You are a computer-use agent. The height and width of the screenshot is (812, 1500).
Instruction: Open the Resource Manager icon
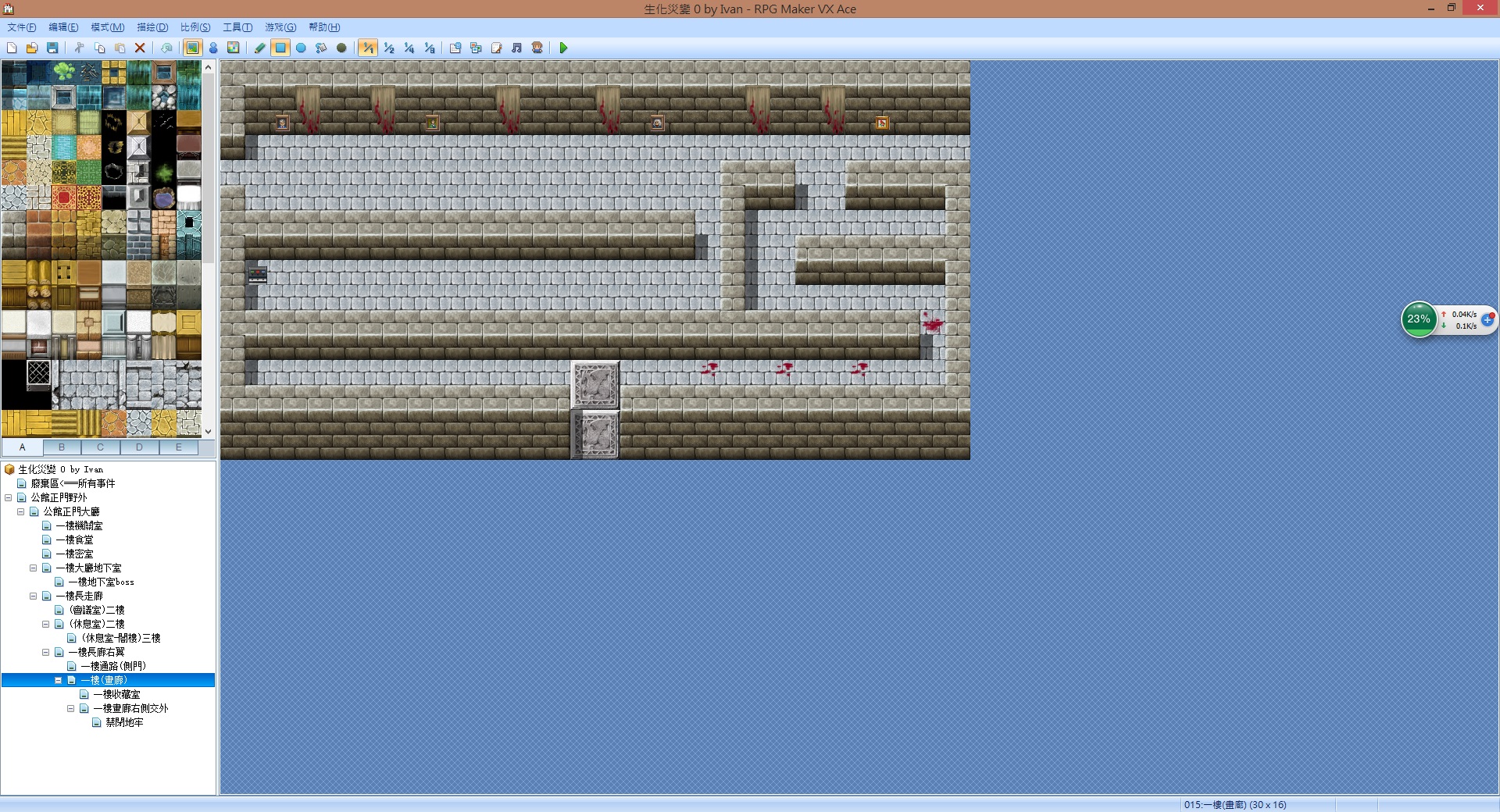(476, 48)
